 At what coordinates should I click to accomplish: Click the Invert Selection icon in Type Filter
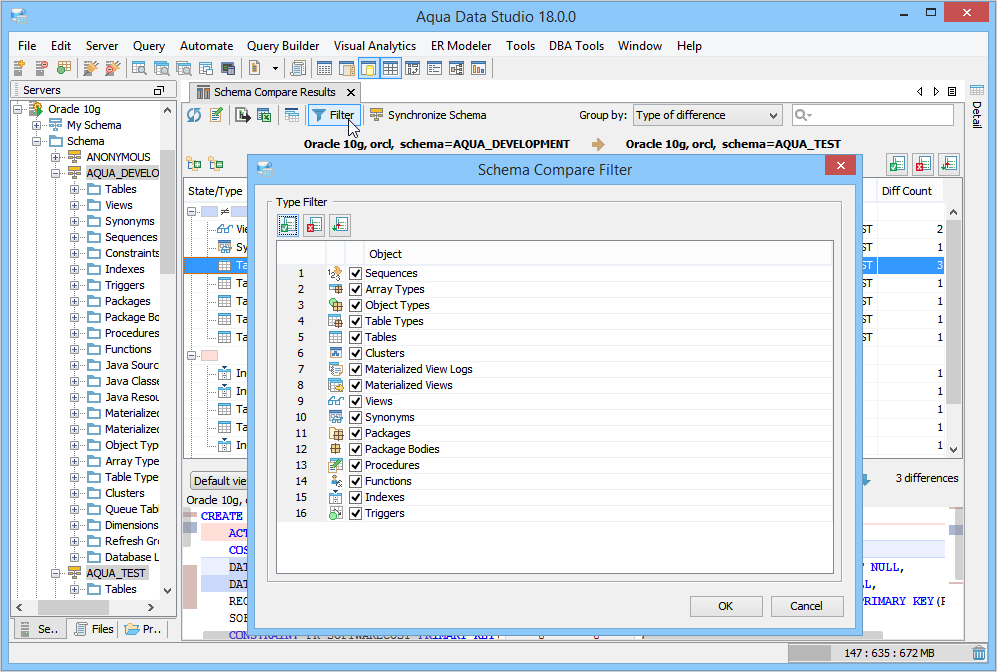(340, 226)
